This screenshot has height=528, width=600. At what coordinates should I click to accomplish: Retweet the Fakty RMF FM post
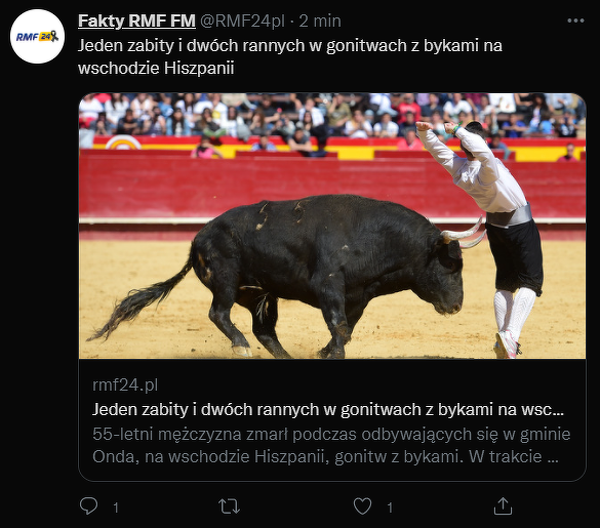coord(229,506)
